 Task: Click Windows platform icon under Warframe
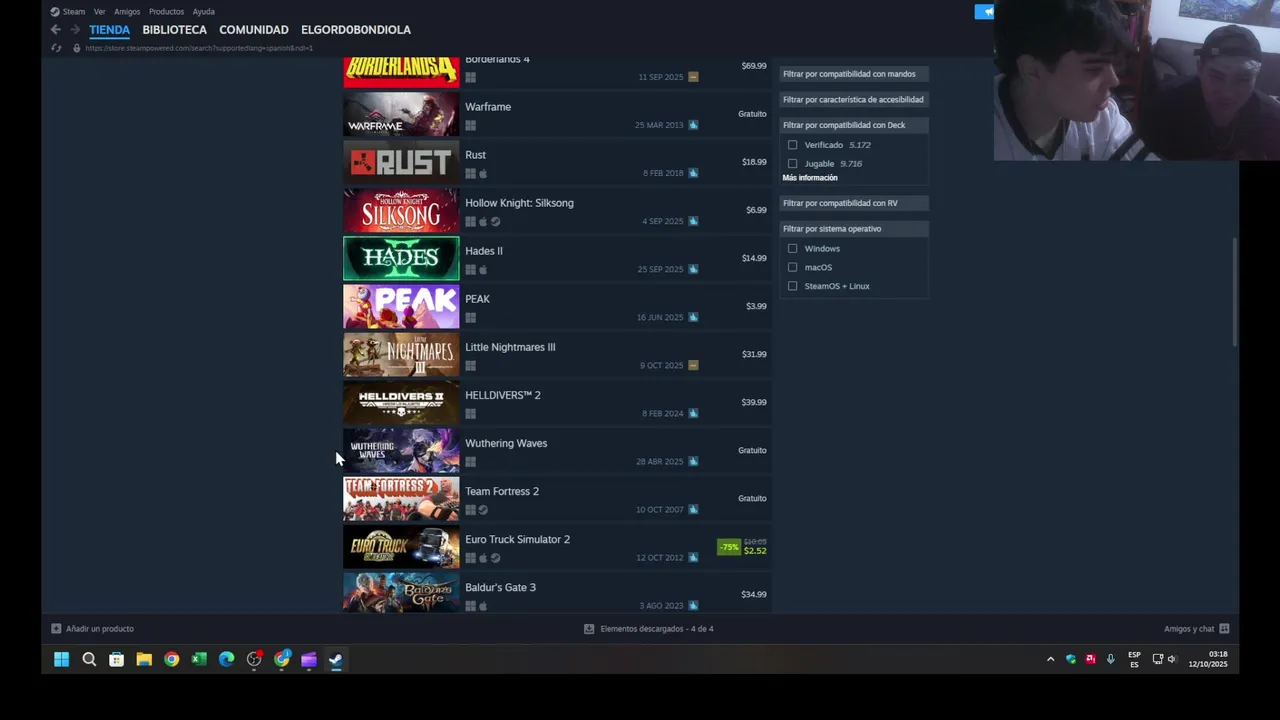click(x=470, y=126)
